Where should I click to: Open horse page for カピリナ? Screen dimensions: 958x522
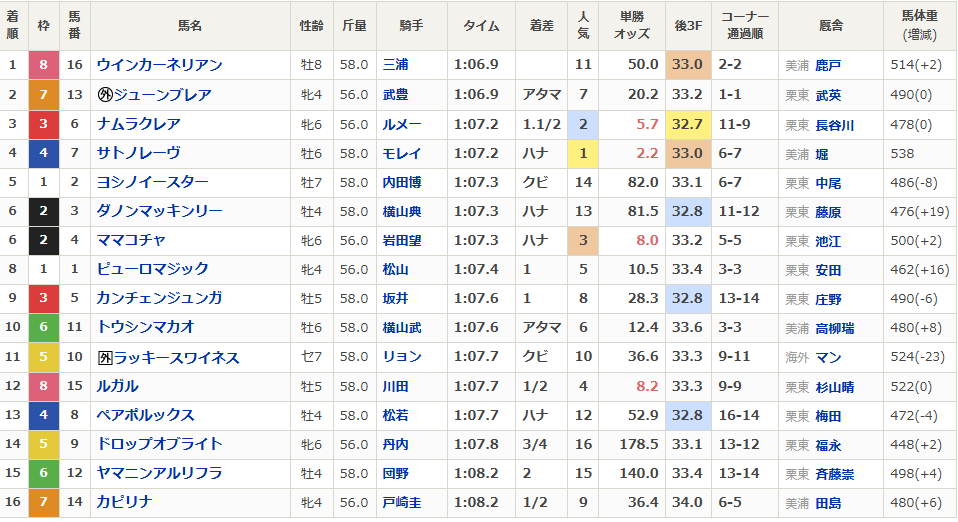(x=125, y=503)
